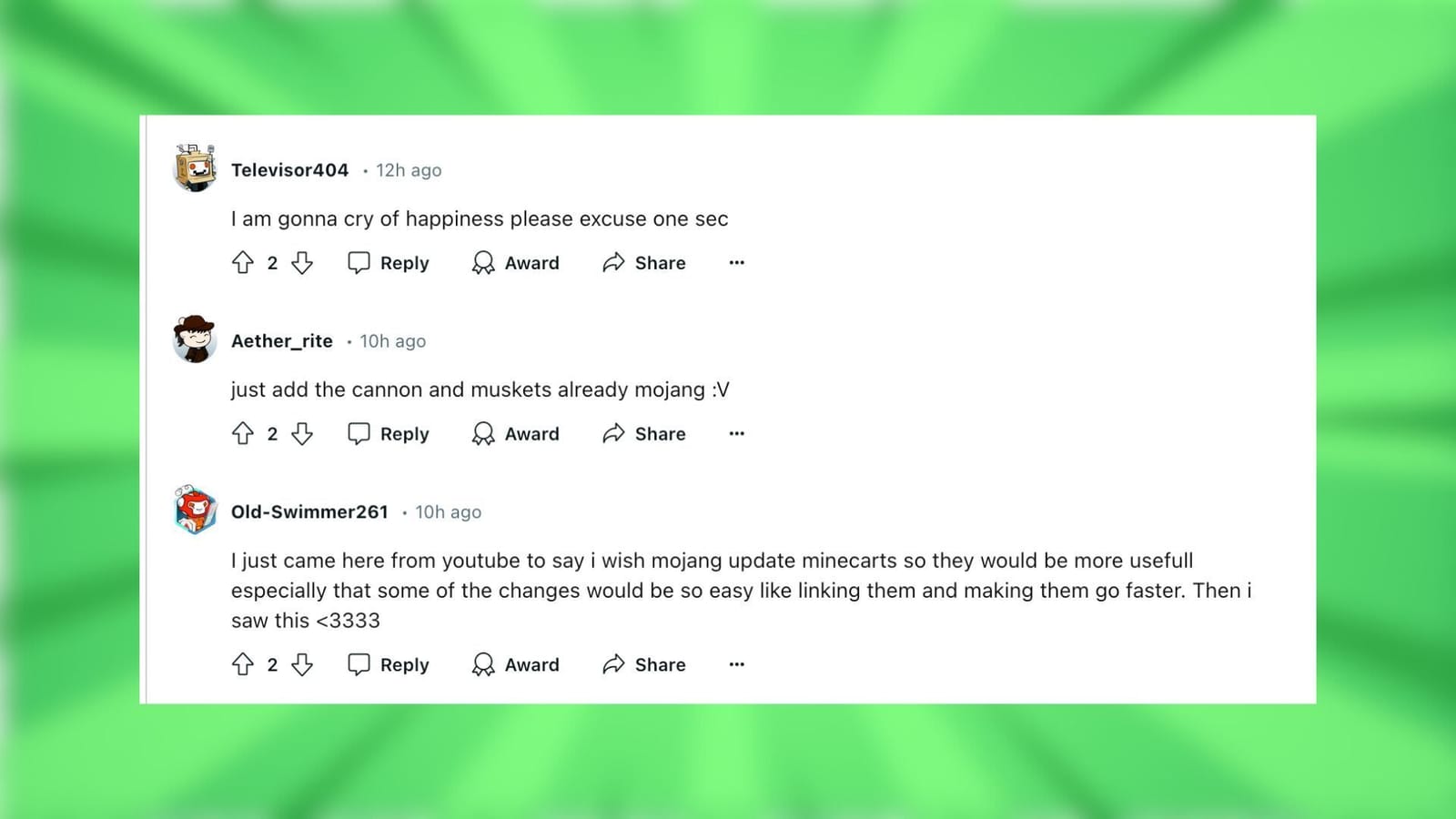The width and height of the screenshot is (1456, 819).
Task: Downvote Old-Swimmer261's comment
Action: click(x=302, y=665)
